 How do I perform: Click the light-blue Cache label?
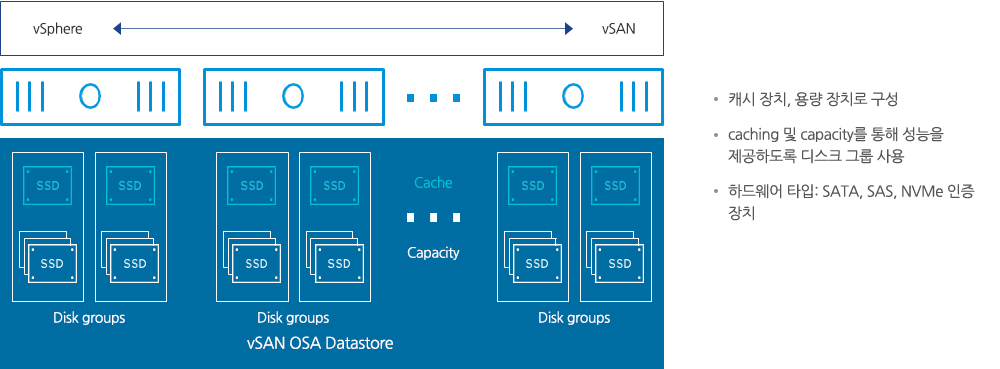point(433,183)
